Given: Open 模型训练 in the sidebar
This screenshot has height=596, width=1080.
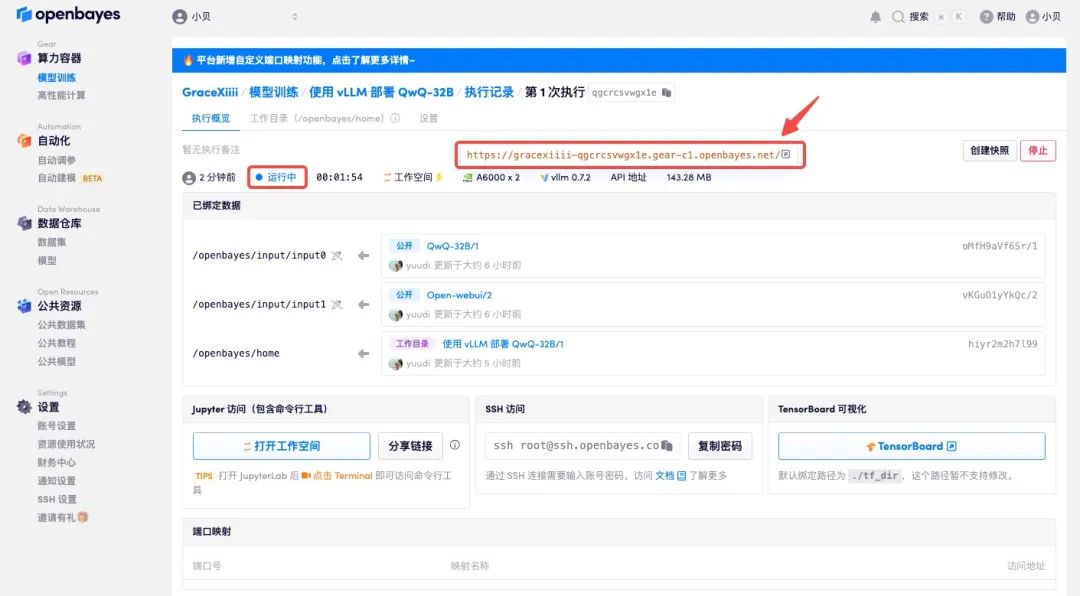Looking at the screenshot, I should [x=56, y=78].
